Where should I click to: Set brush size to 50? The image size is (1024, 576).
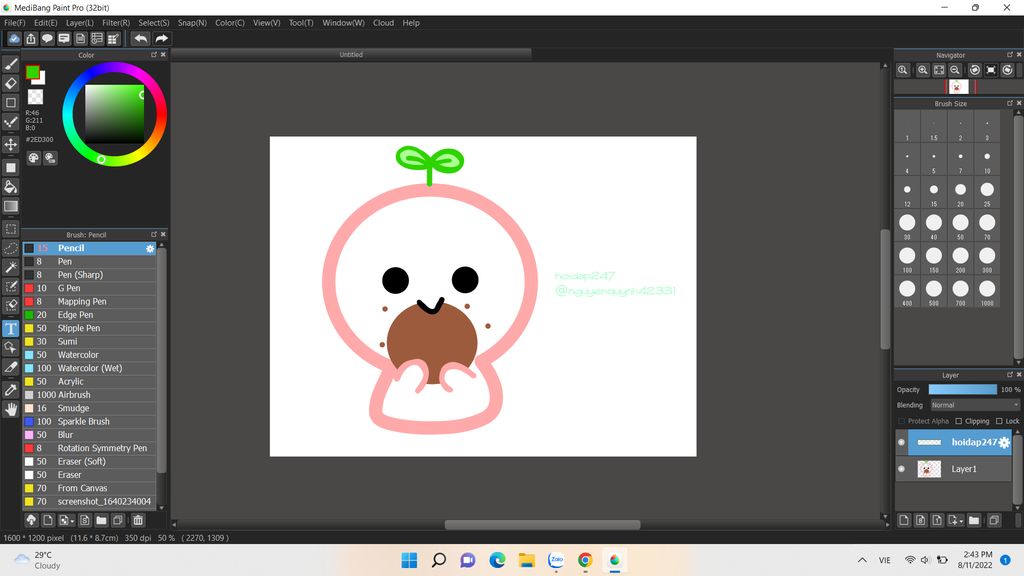[x=960, y=222]
